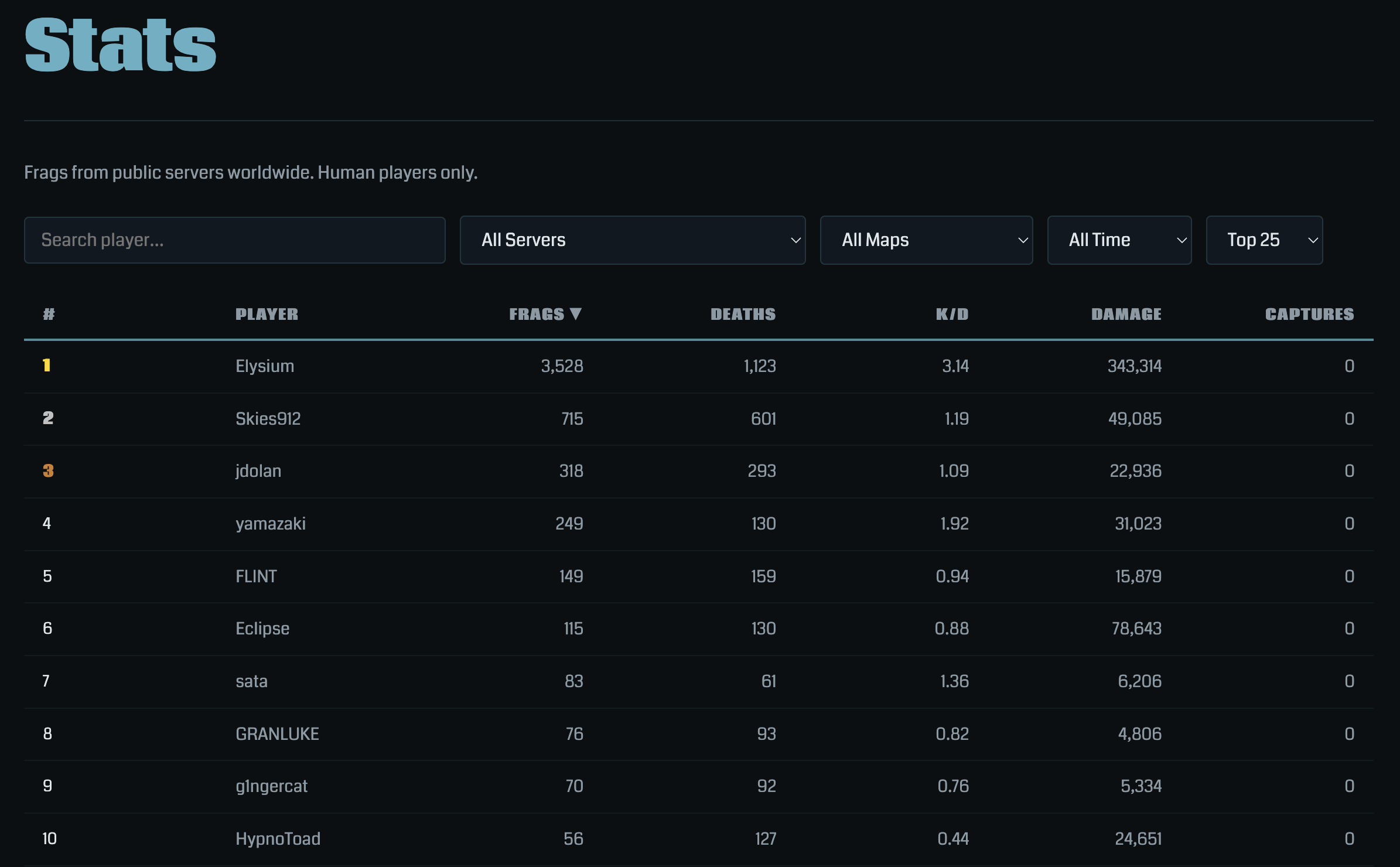Viewport: 1400px width, 867px height.
Task: Click FLINT's deaths value 159
Action: click(x=763, y=576)
